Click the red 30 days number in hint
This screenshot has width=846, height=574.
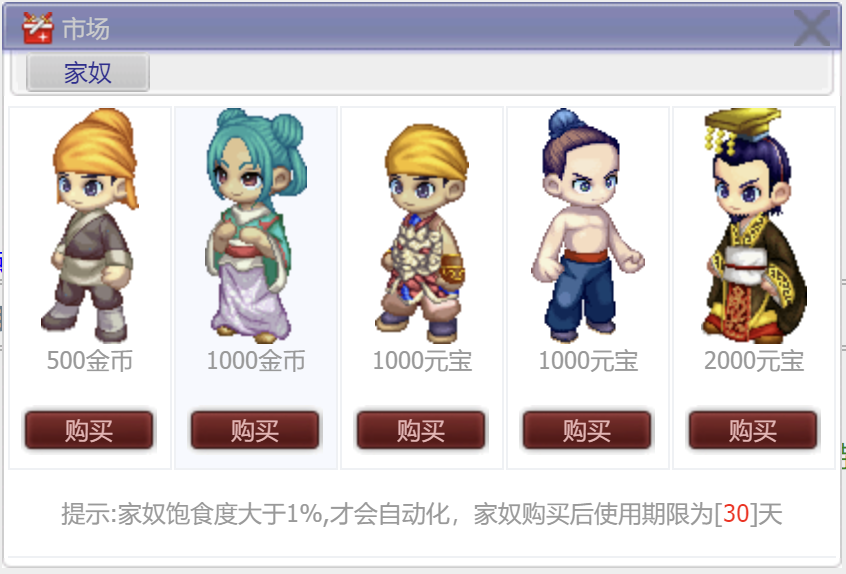[736, 513]
